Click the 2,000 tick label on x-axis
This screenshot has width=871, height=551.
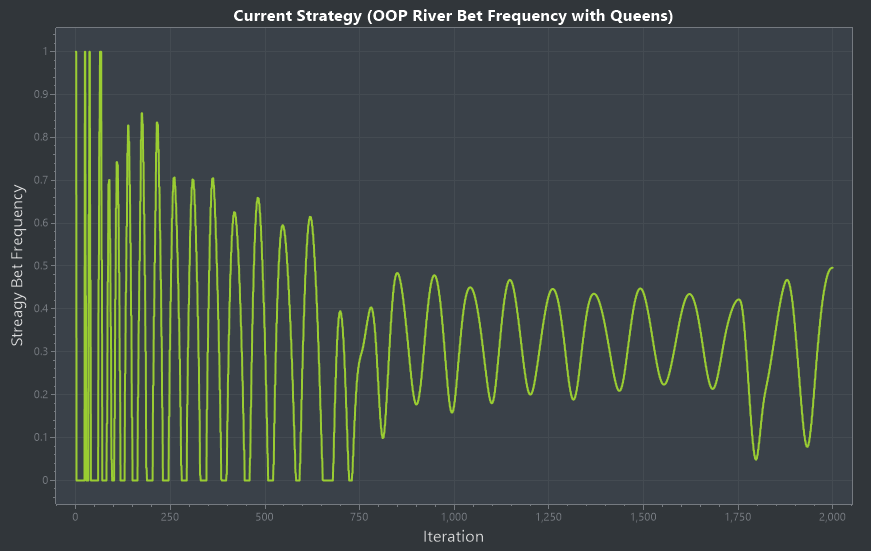click(x=833, y=517)
